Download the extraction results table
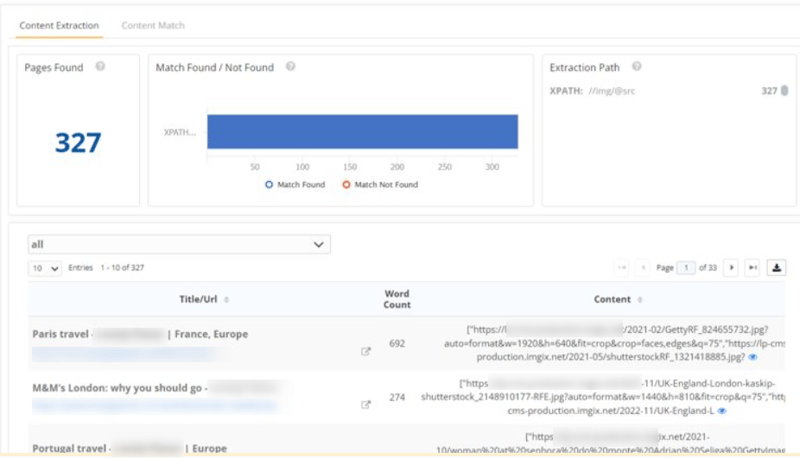 [x=776, y=267]
